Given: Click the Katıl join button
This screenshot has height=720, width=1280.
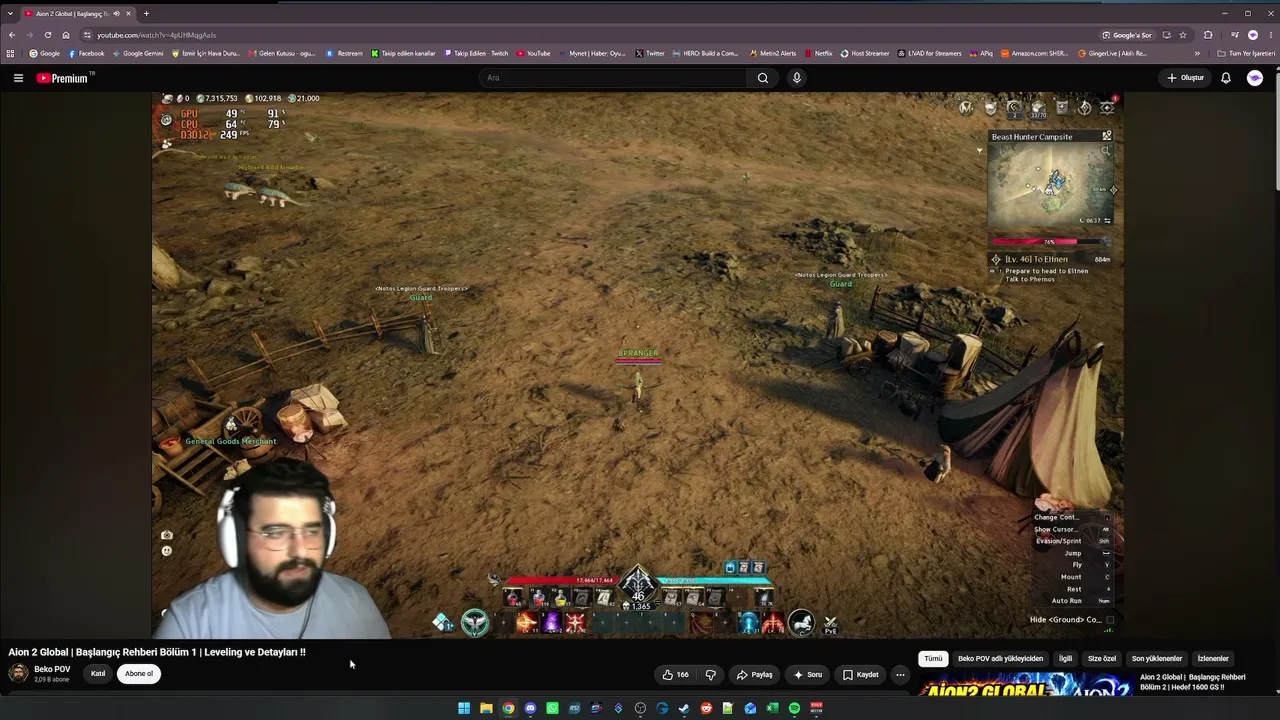Looking at the screenshot, I should pos(98,674).
